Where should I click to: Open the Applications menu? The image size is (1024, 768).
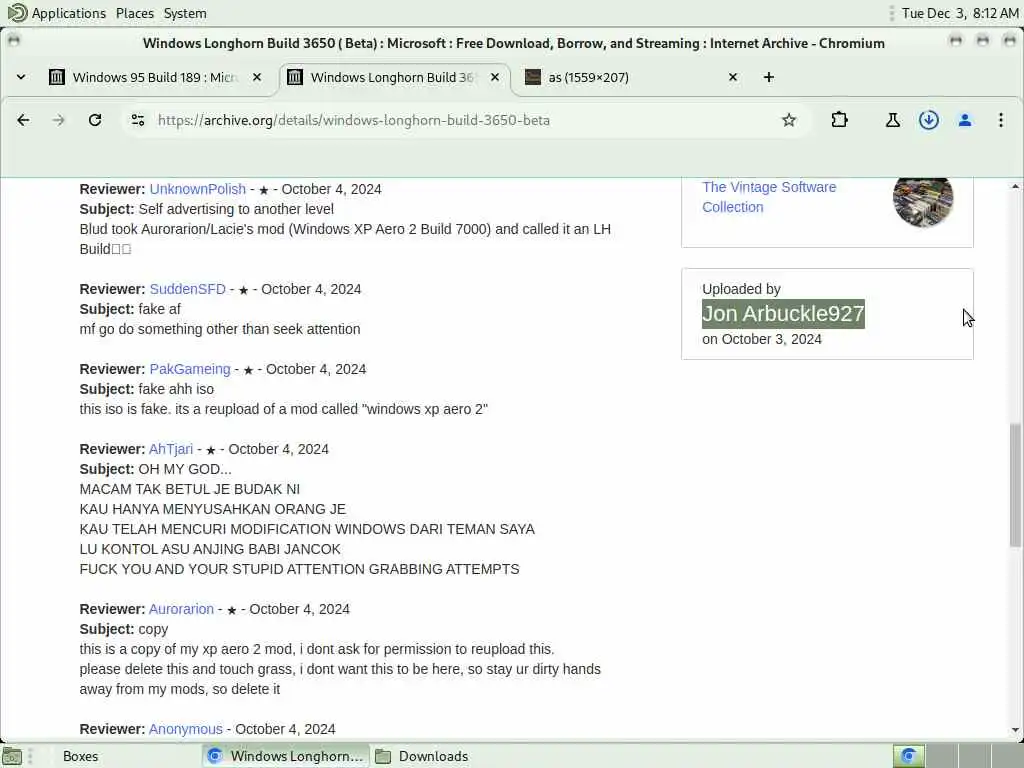(68, 13)
